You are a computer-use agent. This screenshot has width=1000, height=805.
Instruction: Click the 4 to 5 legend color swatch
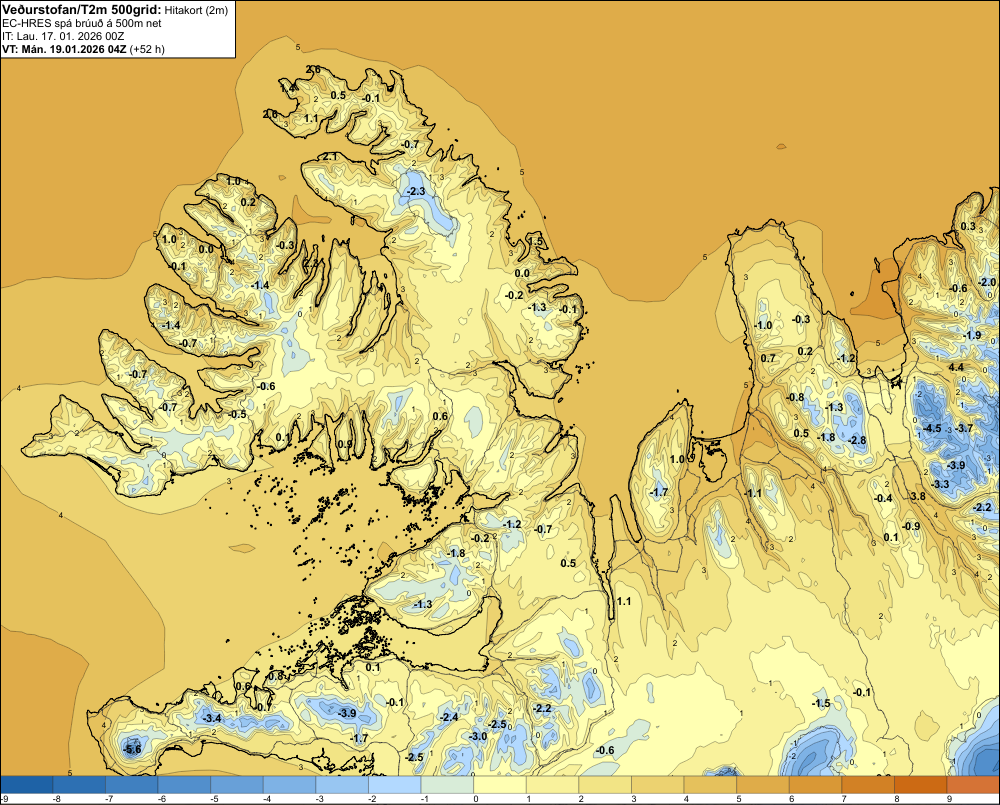pyautogui.click(x=710, y=784)
